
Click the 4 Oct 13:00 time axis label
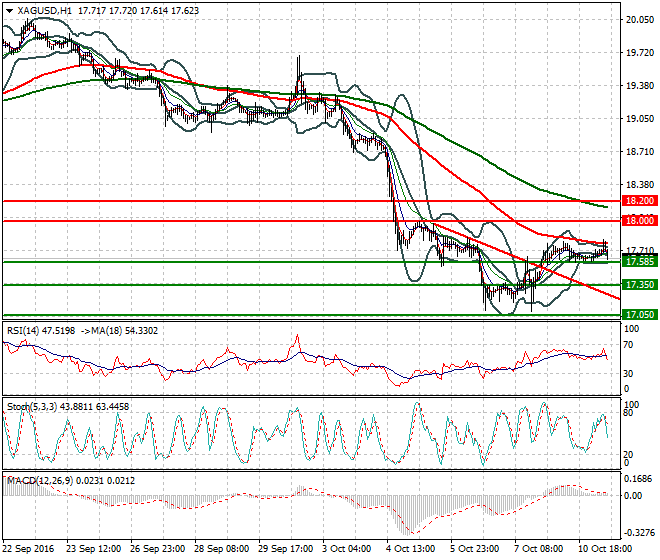[x=411, y=549]
